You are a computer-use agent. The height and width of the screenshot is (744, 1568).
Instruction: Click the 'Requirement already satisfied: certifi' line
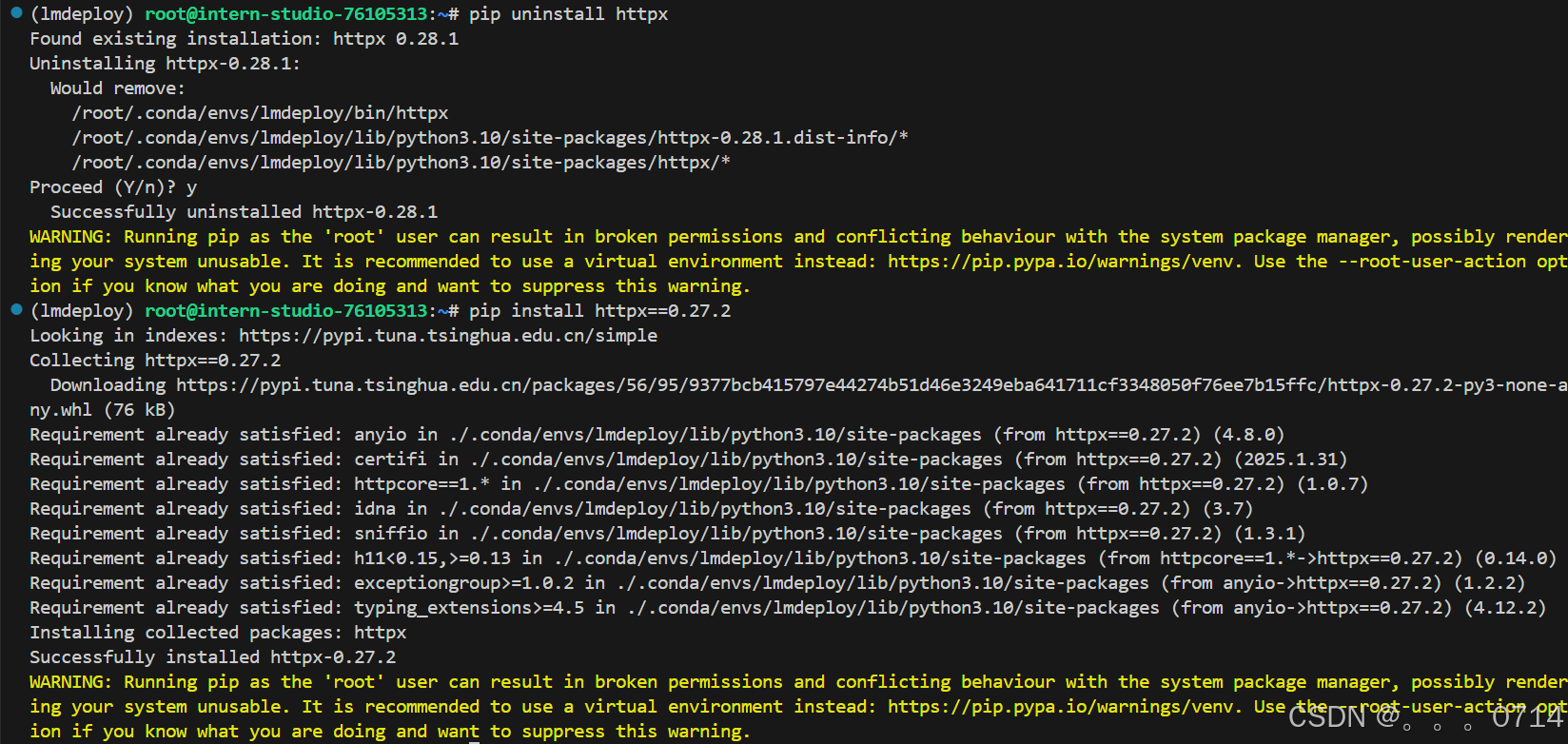point(689,459)
